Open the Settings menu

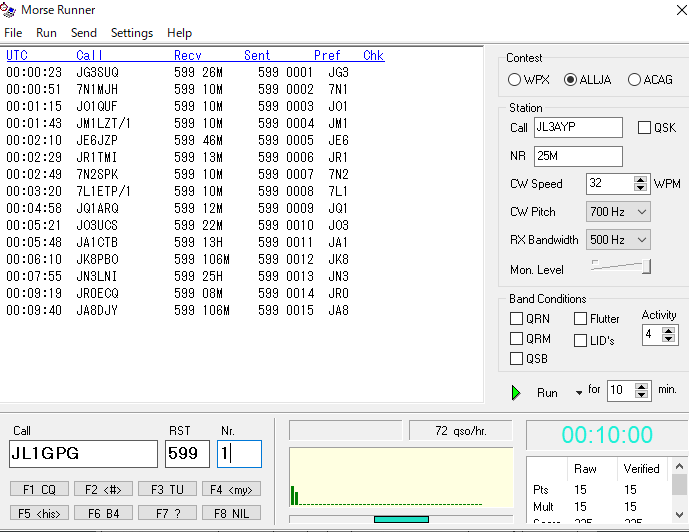pos(132,33)
